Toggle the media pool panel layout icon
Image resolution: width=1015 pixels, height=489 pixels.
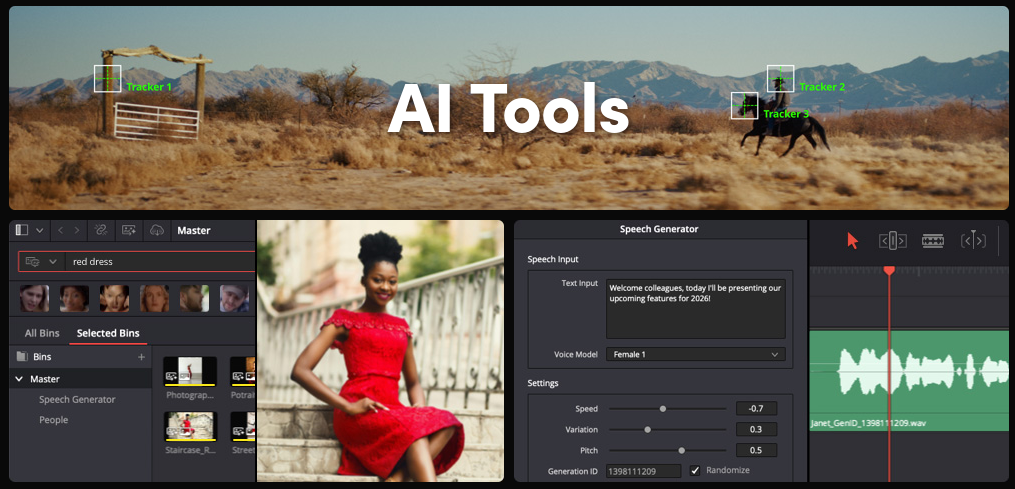(x=22, y=230)
